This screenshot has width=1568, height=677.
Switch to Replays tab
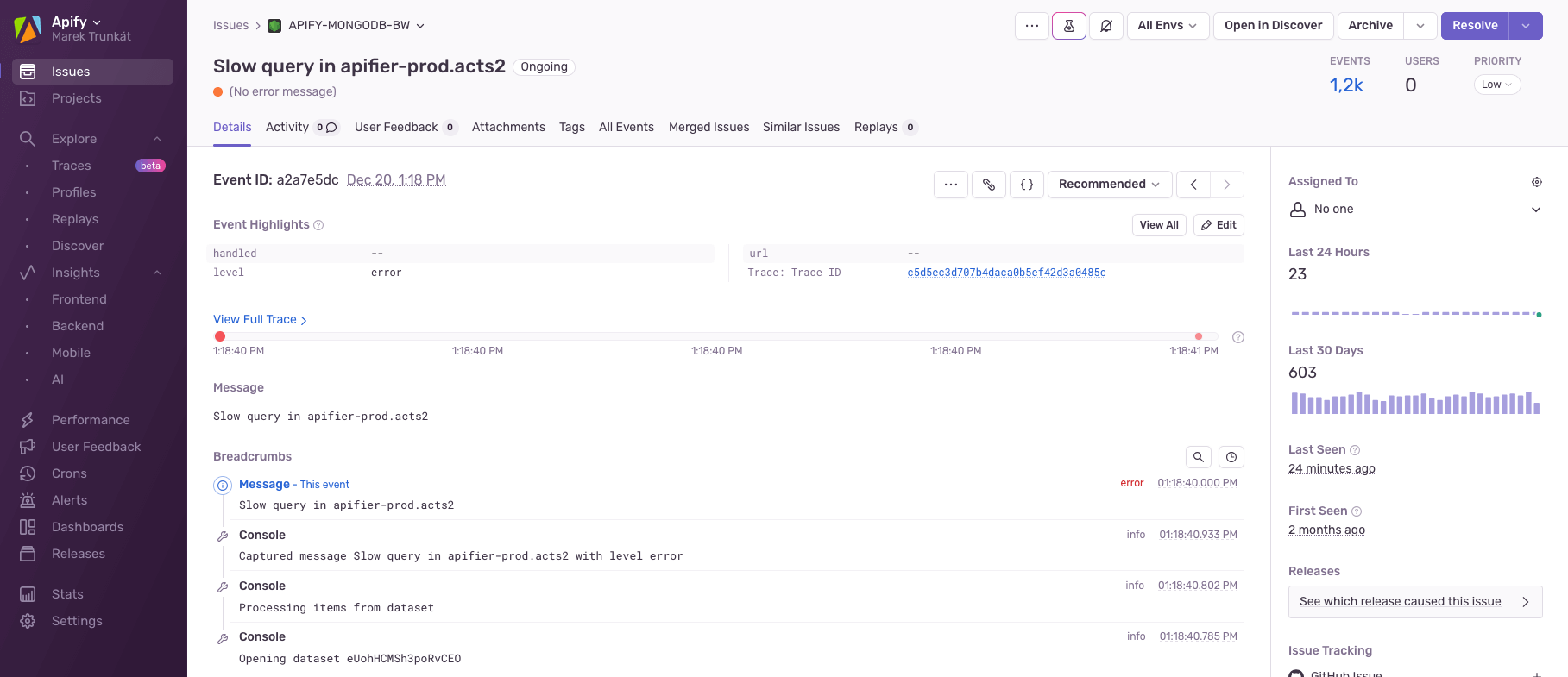click(x=885, y=128)
